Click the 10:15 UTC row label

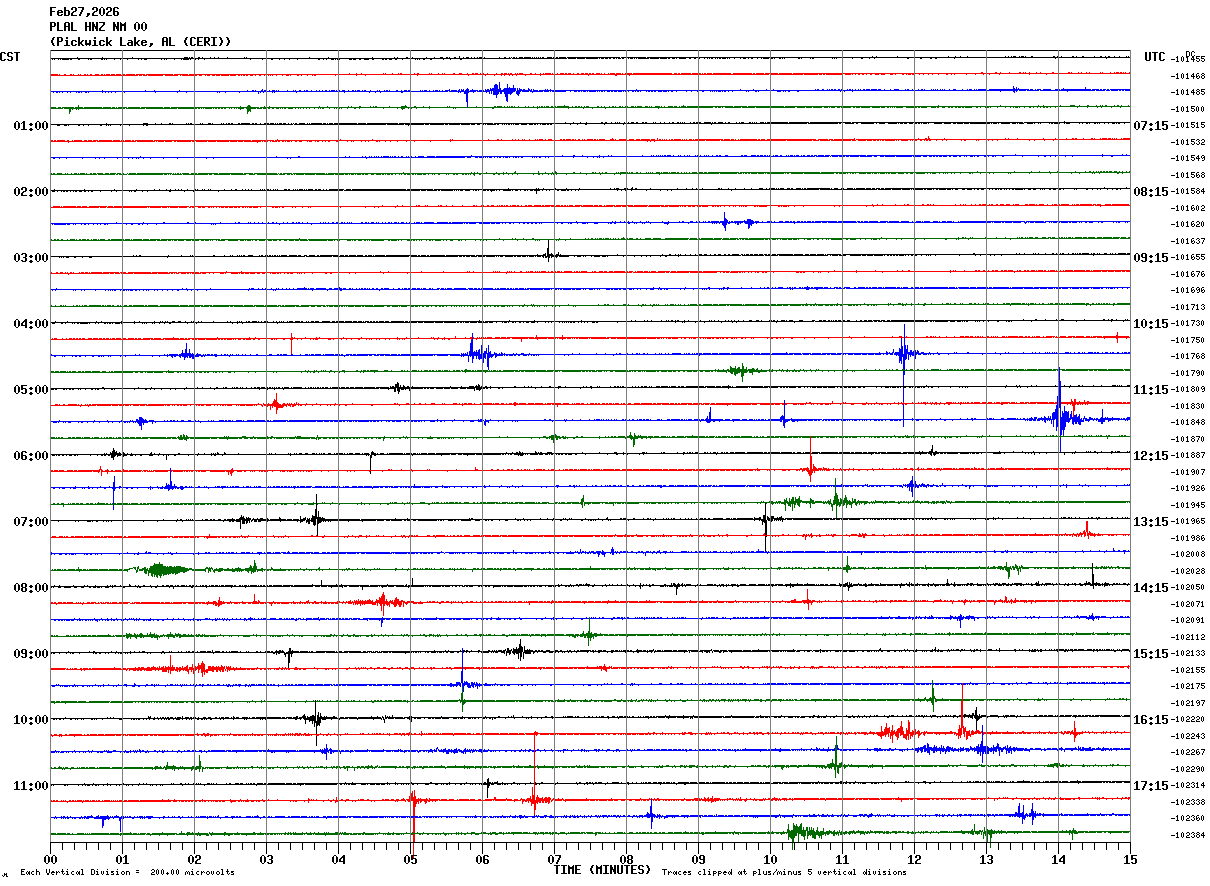(x=1151, y=324)
